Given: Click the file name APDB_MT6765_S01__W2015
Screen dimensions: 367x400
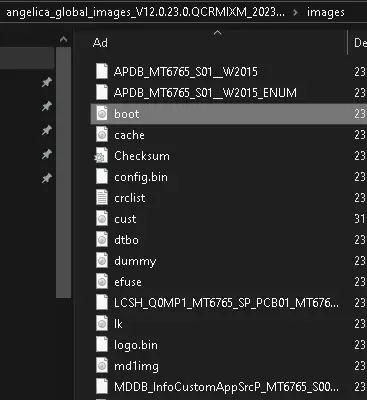Looking at the screenshot, I should pyautogui.click(x=186, y=72).
